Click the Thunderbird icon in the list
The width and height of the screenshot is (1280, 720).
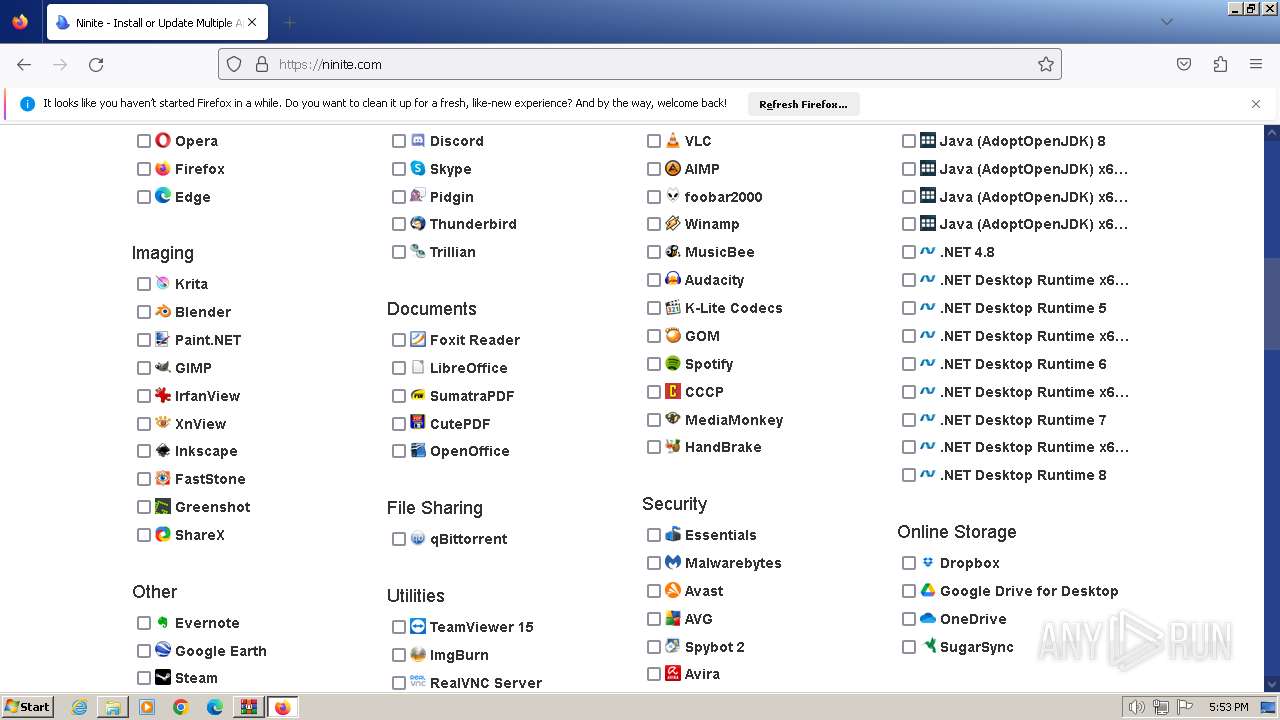coord(418,224)
